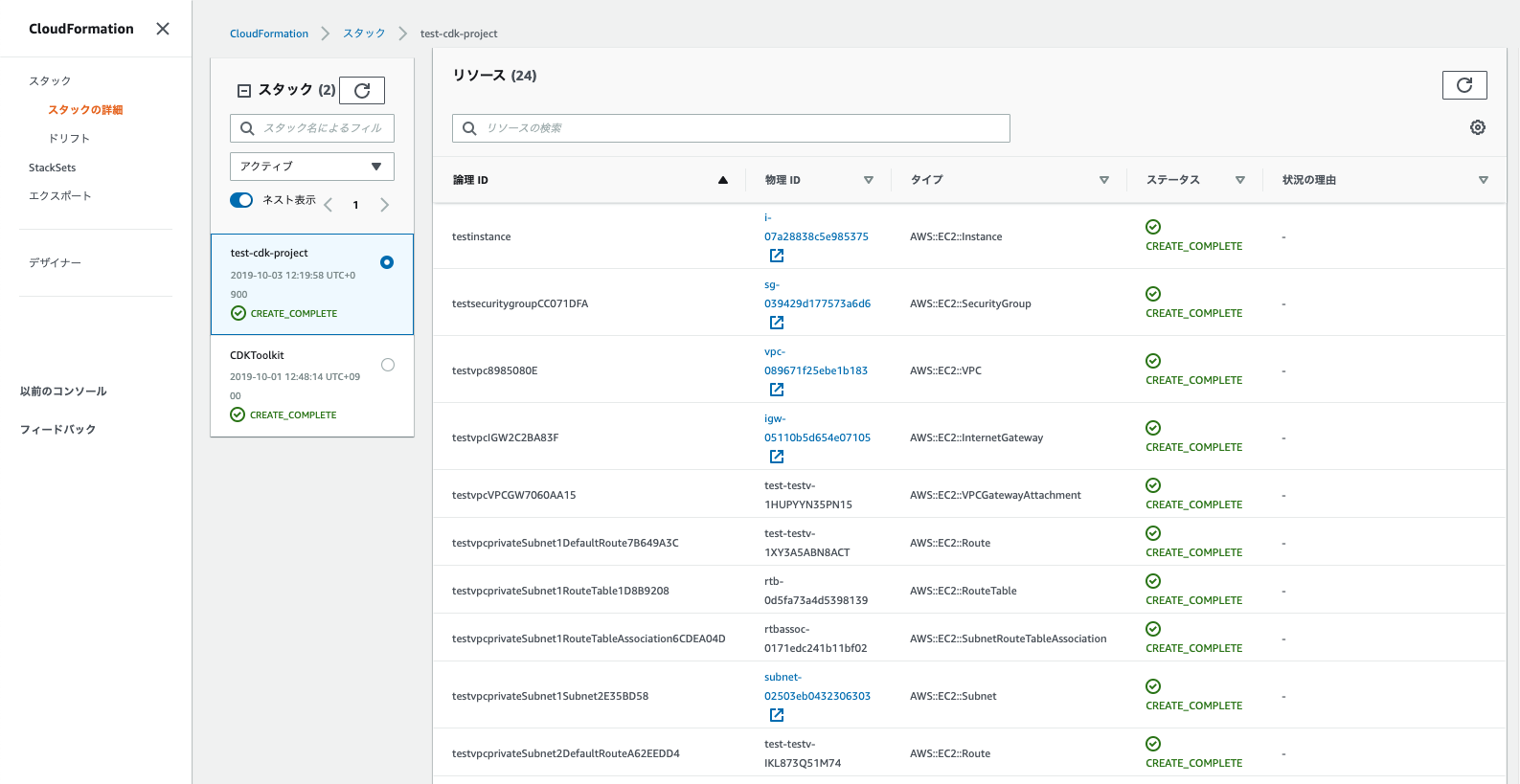This screenshot has width=1520, height=784.
Task: Open physical ID link vpc-089671f25ebe1b183
Action: coord(816,361)
